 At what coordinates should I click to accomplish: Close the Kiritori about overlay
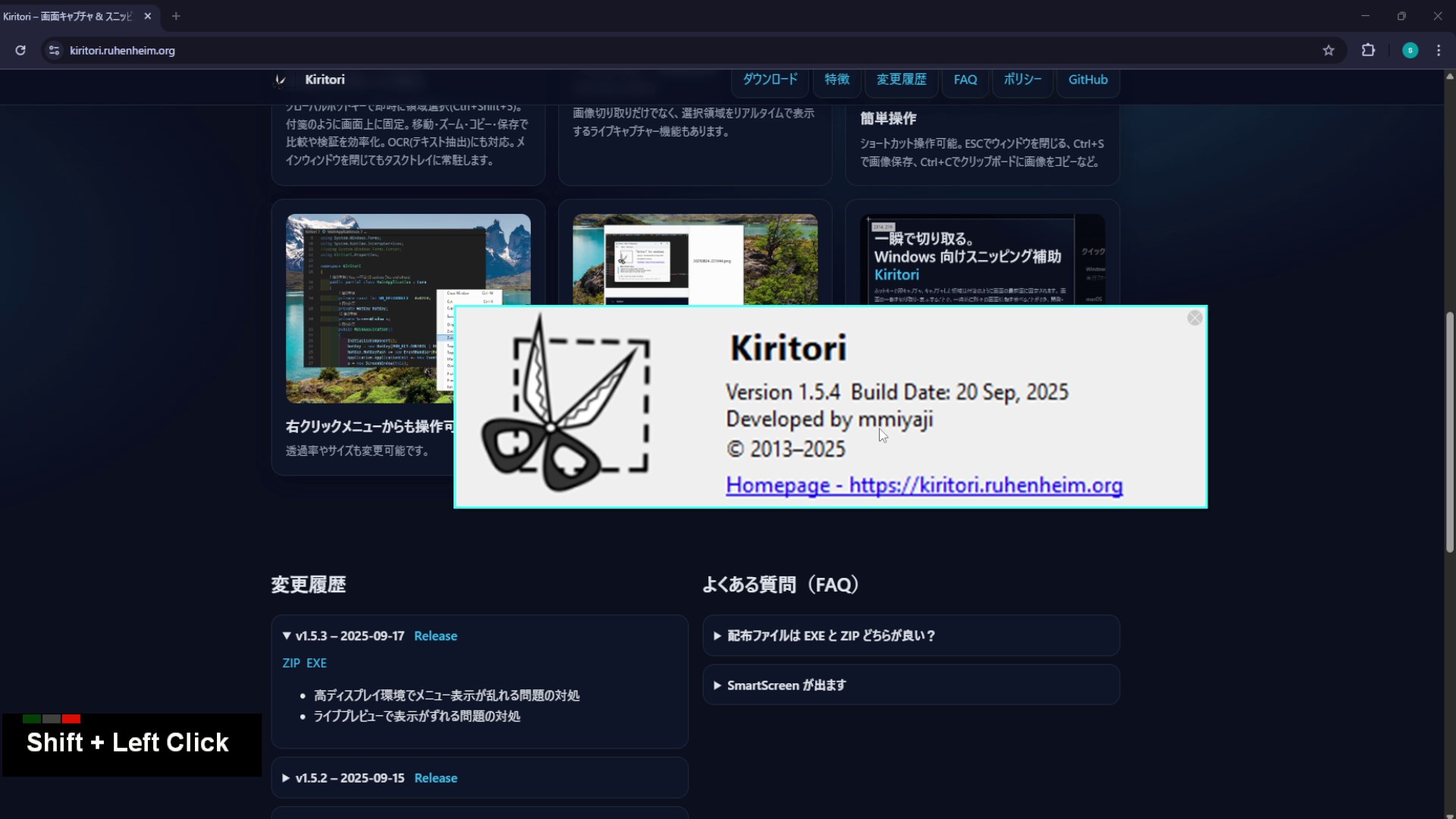click(x=1194, y=318)
